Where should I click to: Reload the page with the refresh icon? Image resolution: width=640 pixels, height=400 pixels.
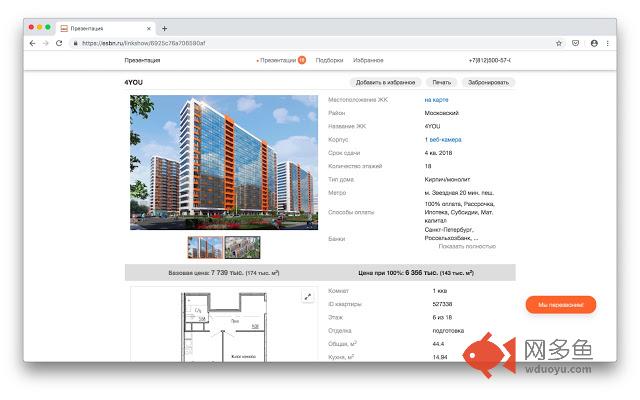[x=59, y=43]
